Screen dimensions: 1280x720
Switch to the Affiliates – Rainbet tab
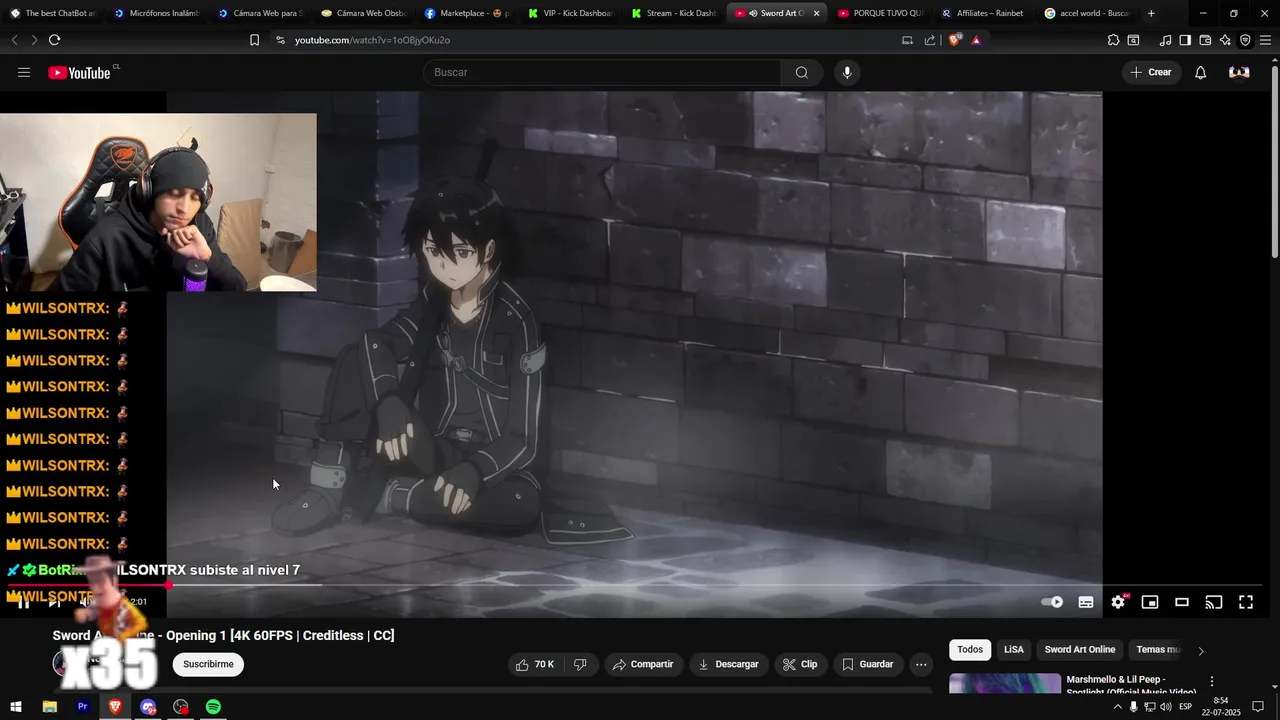click(x=983, y=13)
